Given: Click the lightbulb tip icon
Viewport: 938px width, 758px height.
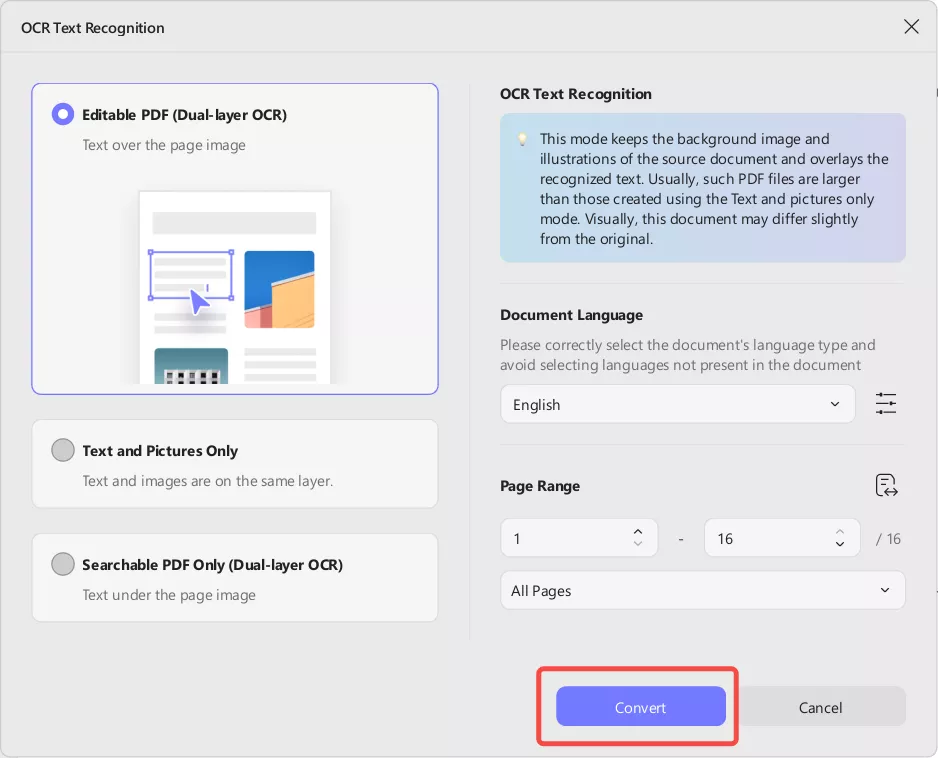Looking at the screenshot, I should (x=522, y=139).
